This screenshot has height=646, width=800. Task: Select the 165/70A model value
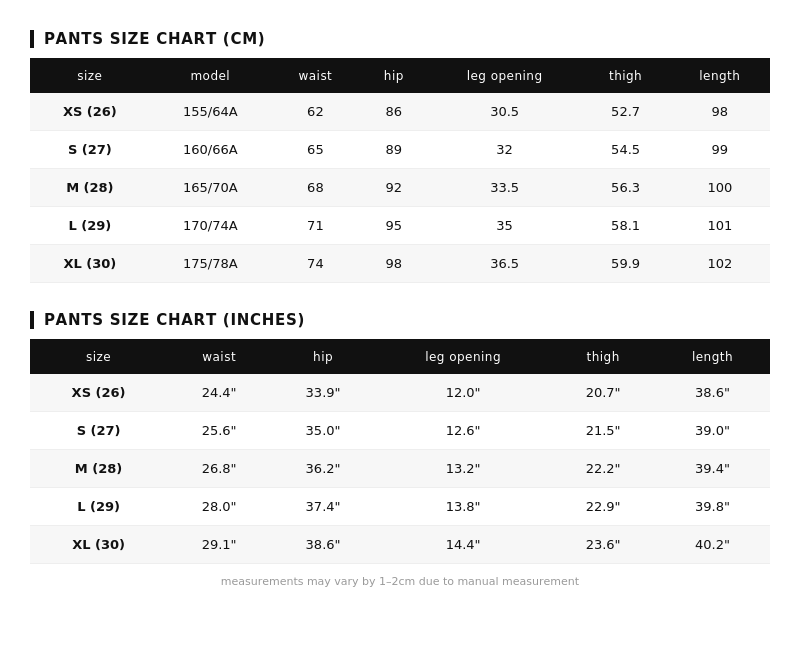(x=210, y=188)
